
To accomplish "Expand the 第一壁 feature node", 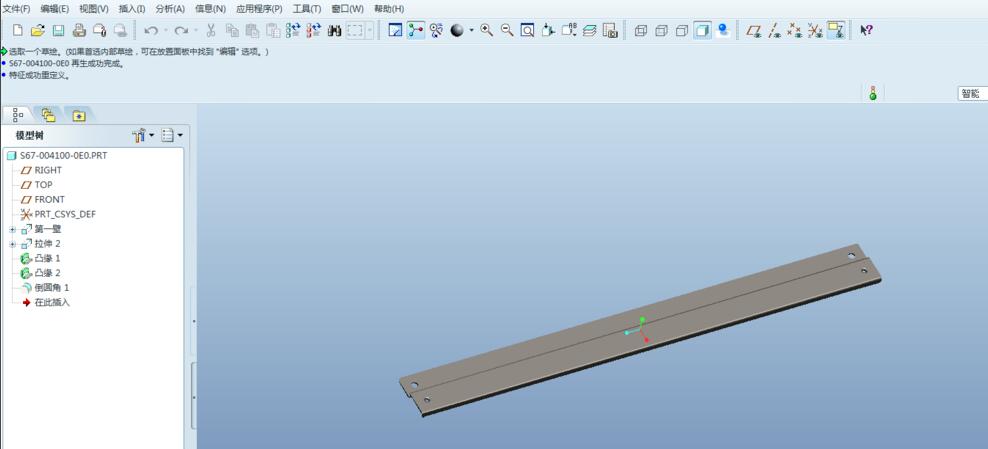I will click(13, 229).
